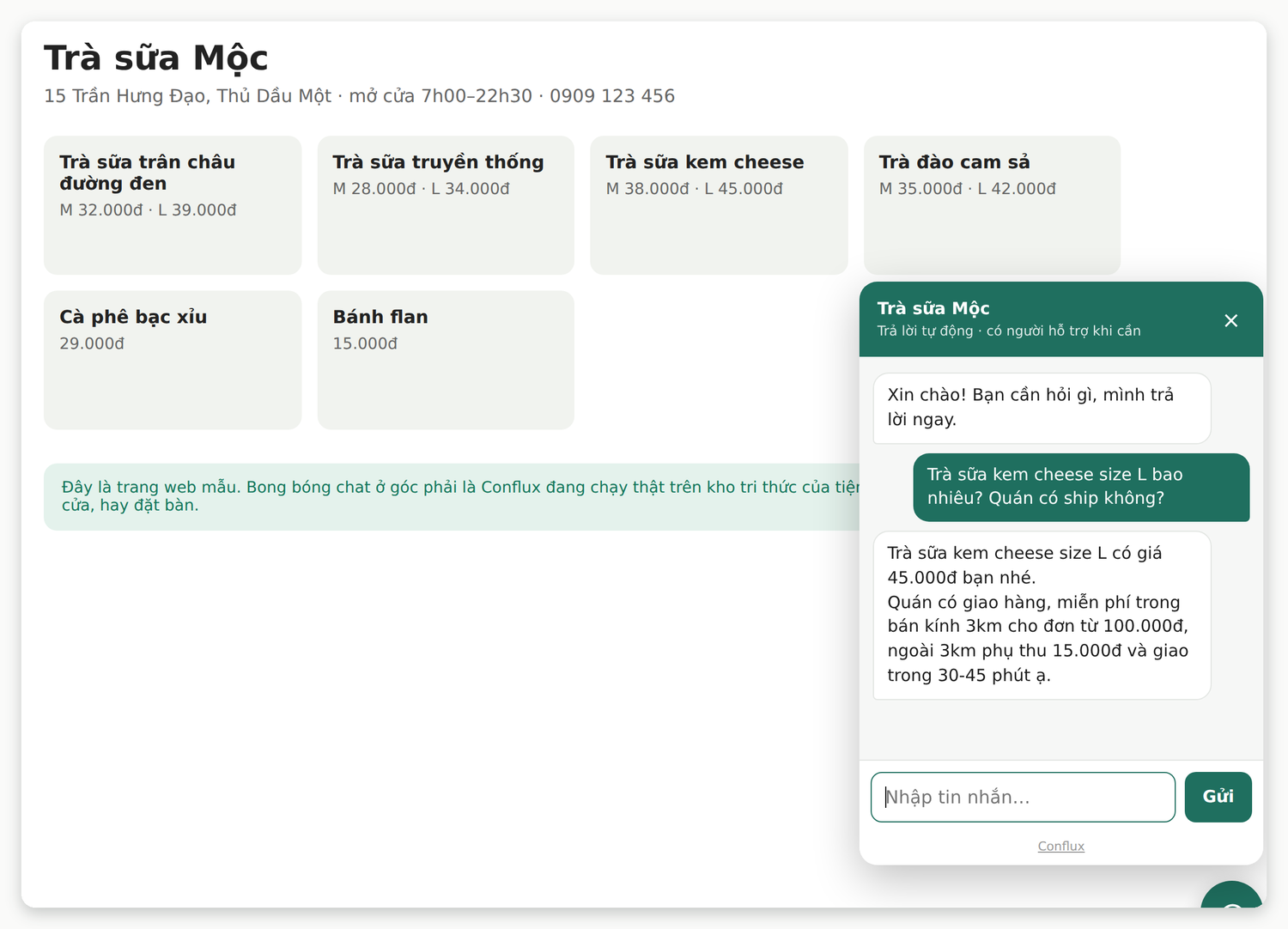The height and width of the screenshot is (929, 1288).
Task: Open the Trà sữa kem cheese card
Action: (x=719, y=205)
